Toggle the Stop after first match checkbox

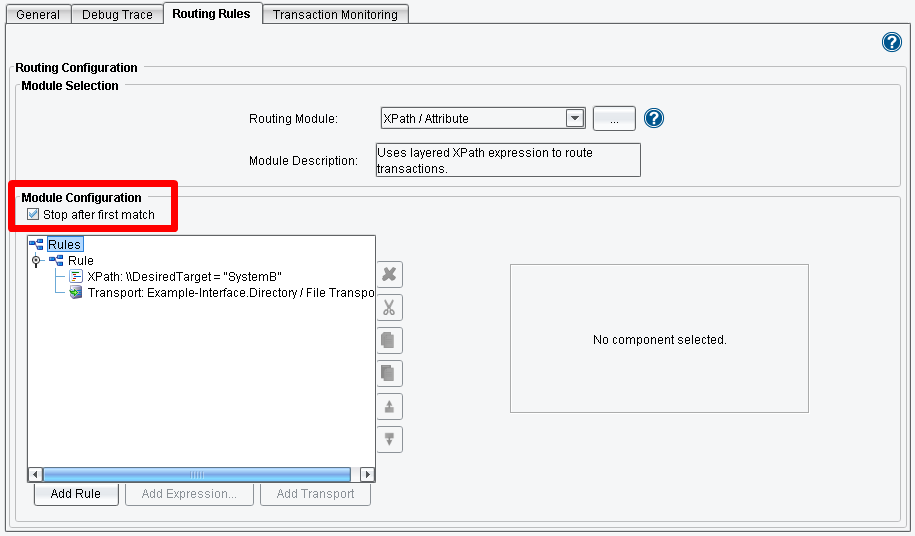tap(34, 215)
